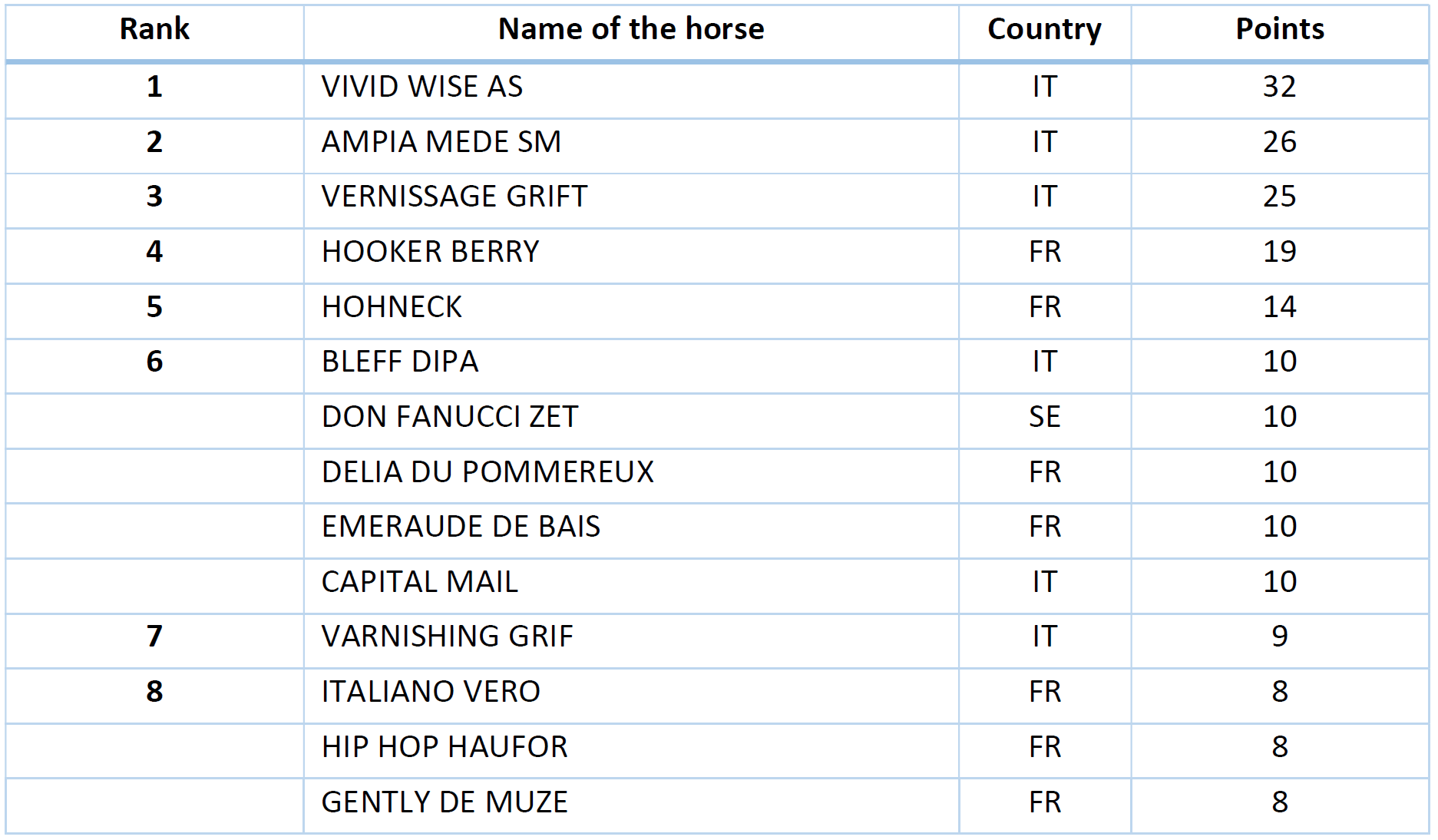This screenshot has width=1438, height=840.
Task: Click the 32 points cell
Action: coord(1279,87)
